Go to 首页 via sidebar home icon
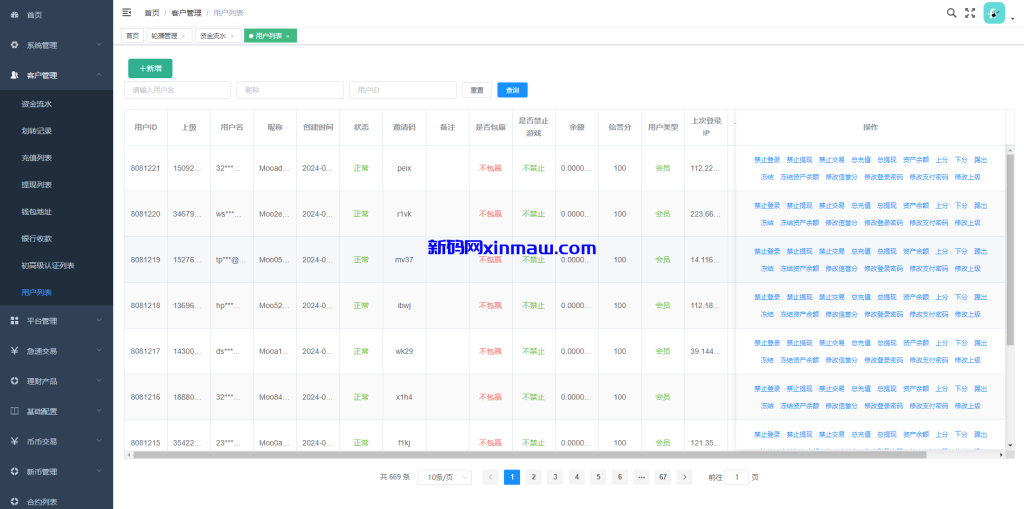This screenshot has height=509, width=1024. tap(15, 15)
